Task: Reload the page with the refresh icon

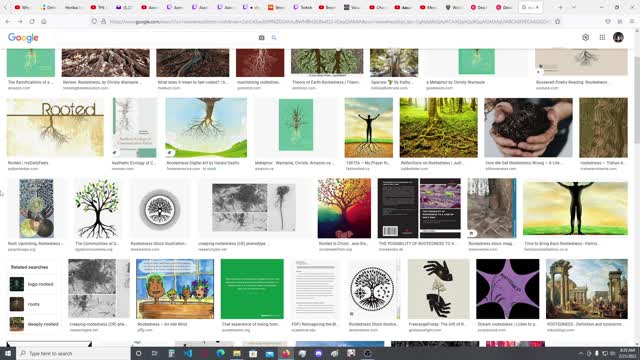Action: point(32,21)
